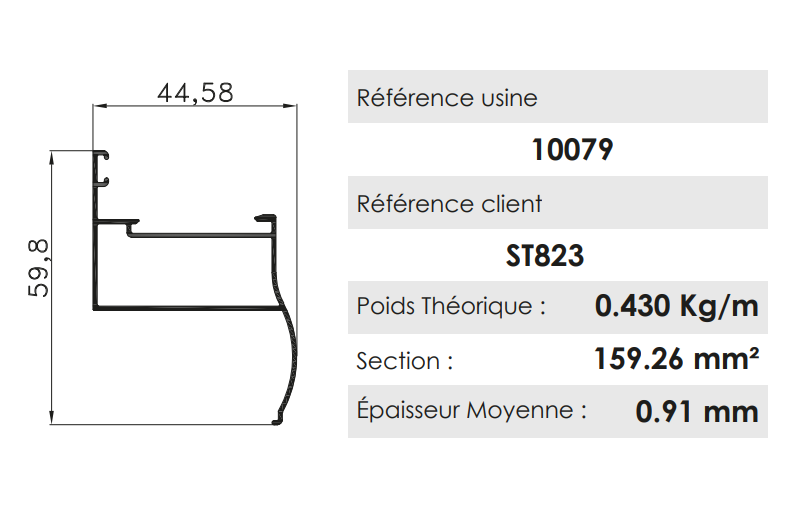Click the left arrowhead of the width dimension

click(98, 106)
